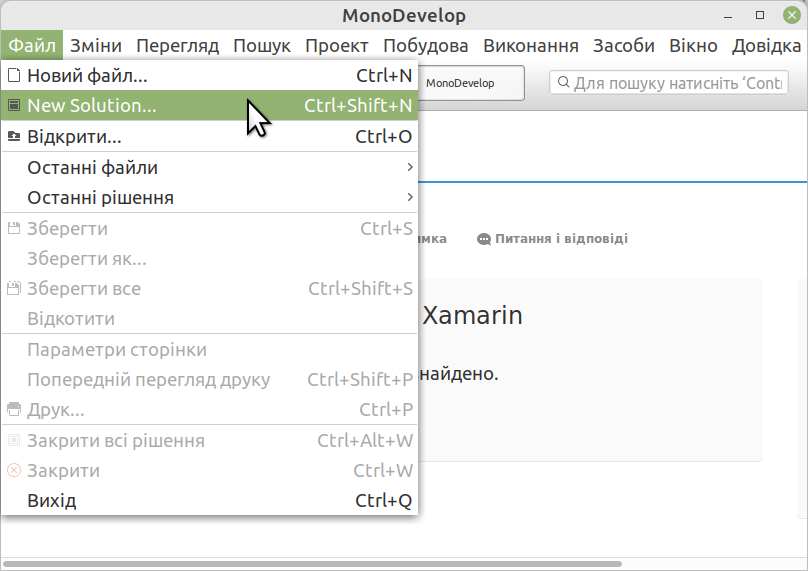Click the New Solution window icon
This screenshot has height=571, width=808.
pos(14,105)
